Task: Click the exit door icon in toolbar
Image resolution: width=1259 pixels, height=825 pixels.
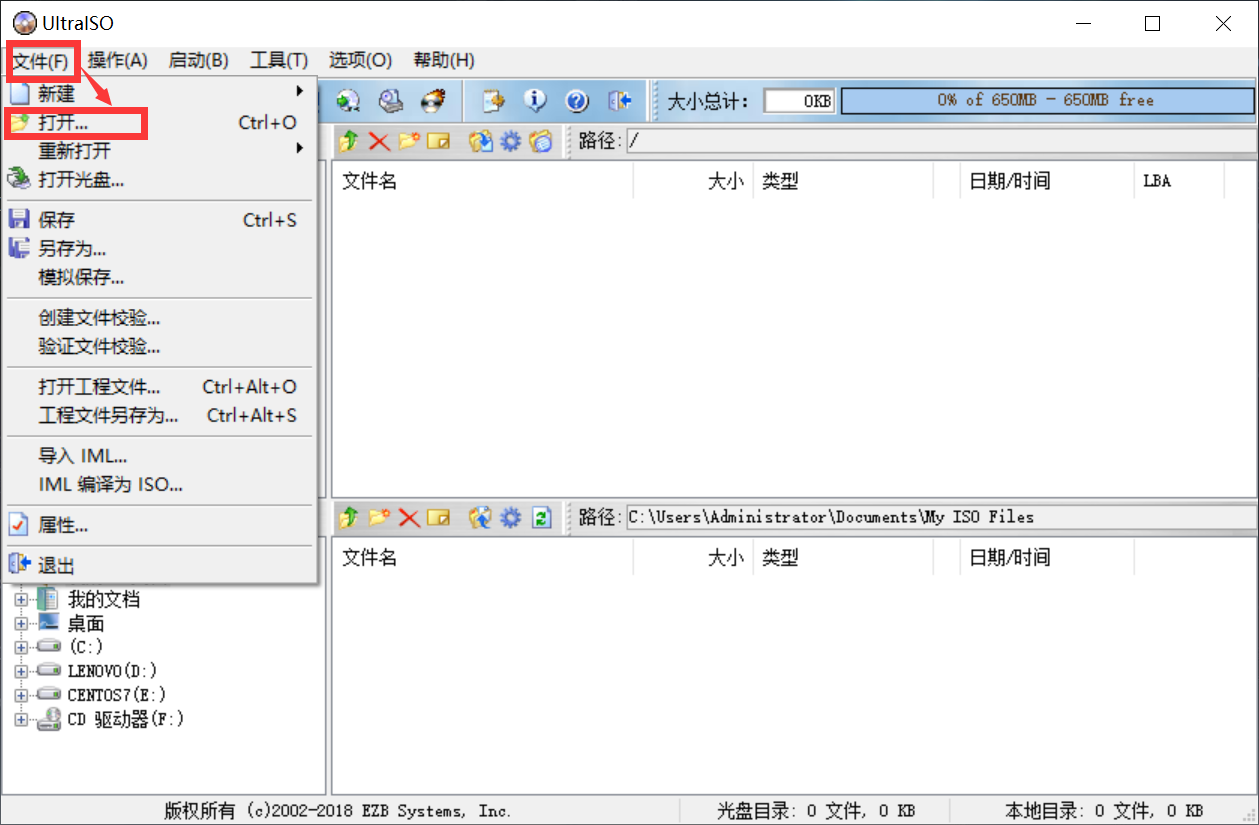Action: 620,101
